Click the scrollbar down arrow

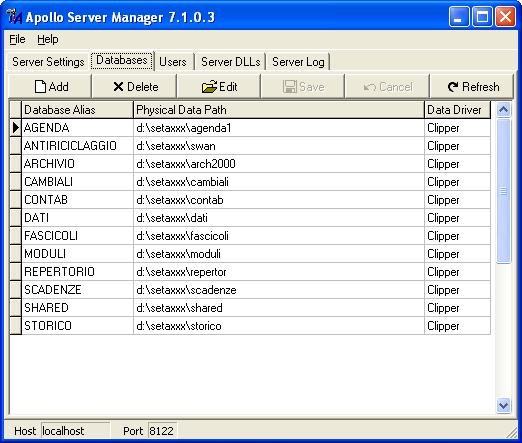tap(503, 405)
